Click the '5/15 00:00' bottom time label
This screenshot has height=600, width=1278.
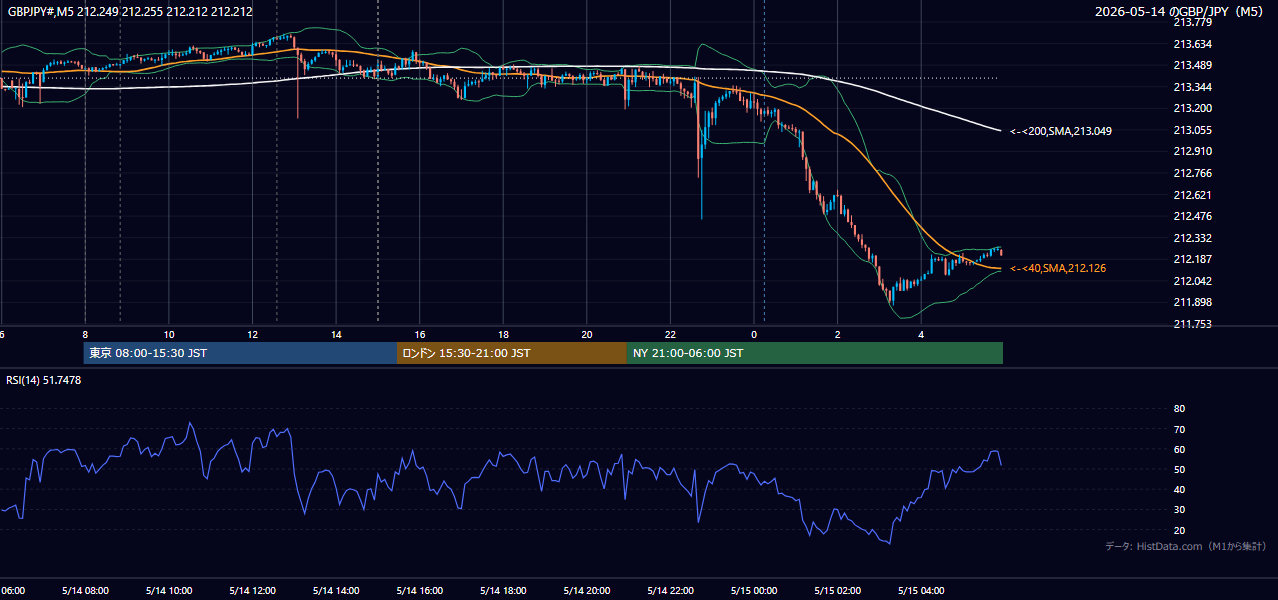(x=754, y=591)
